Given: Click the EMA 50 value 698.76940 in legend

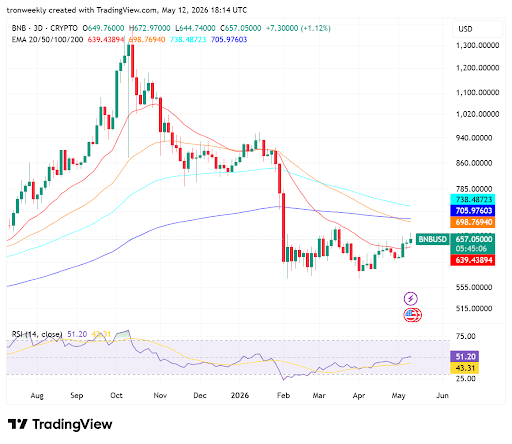Looking at the screenshot, I should click(147, 40).
